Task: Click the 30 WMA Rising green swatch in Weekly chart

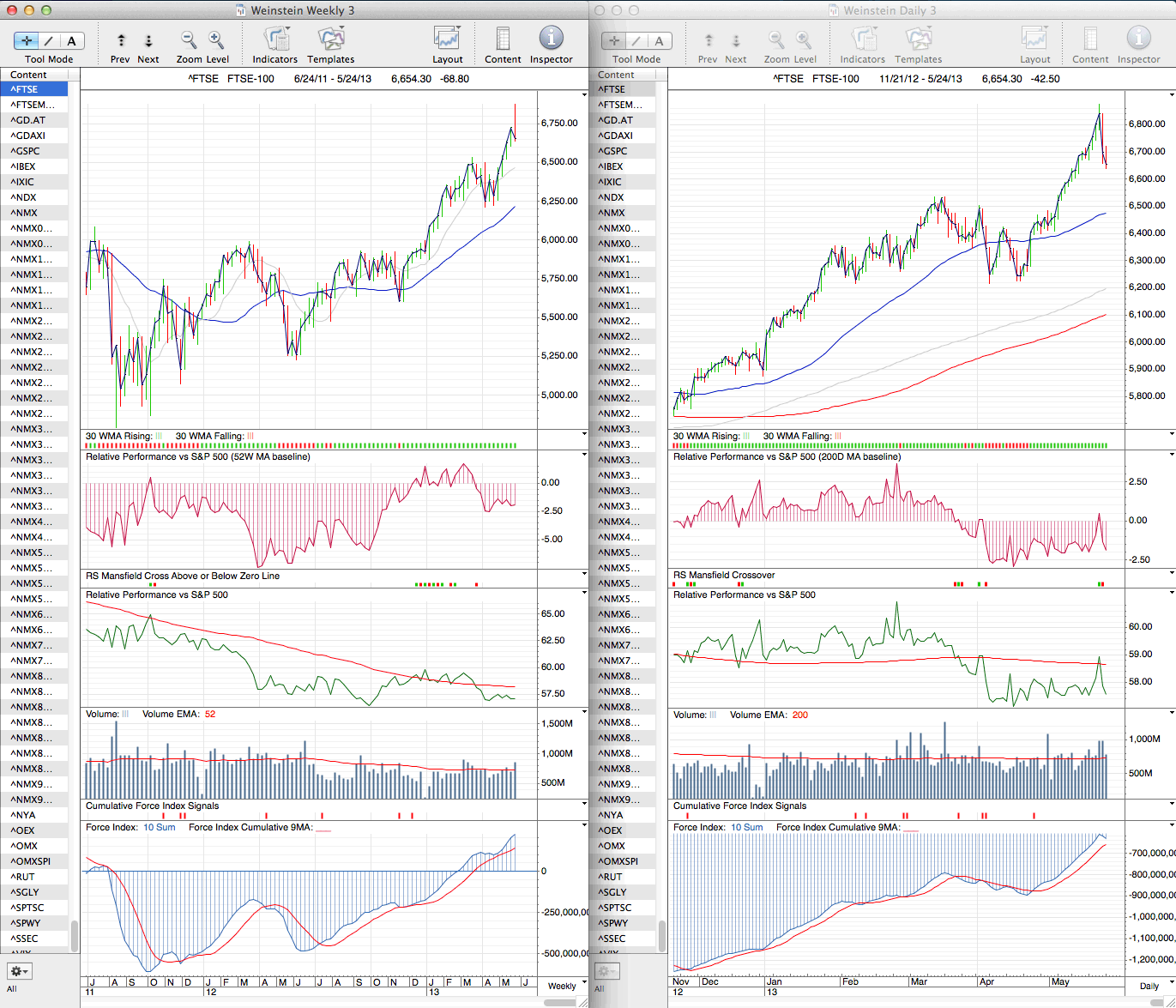Action: click(x=159, y=436)
